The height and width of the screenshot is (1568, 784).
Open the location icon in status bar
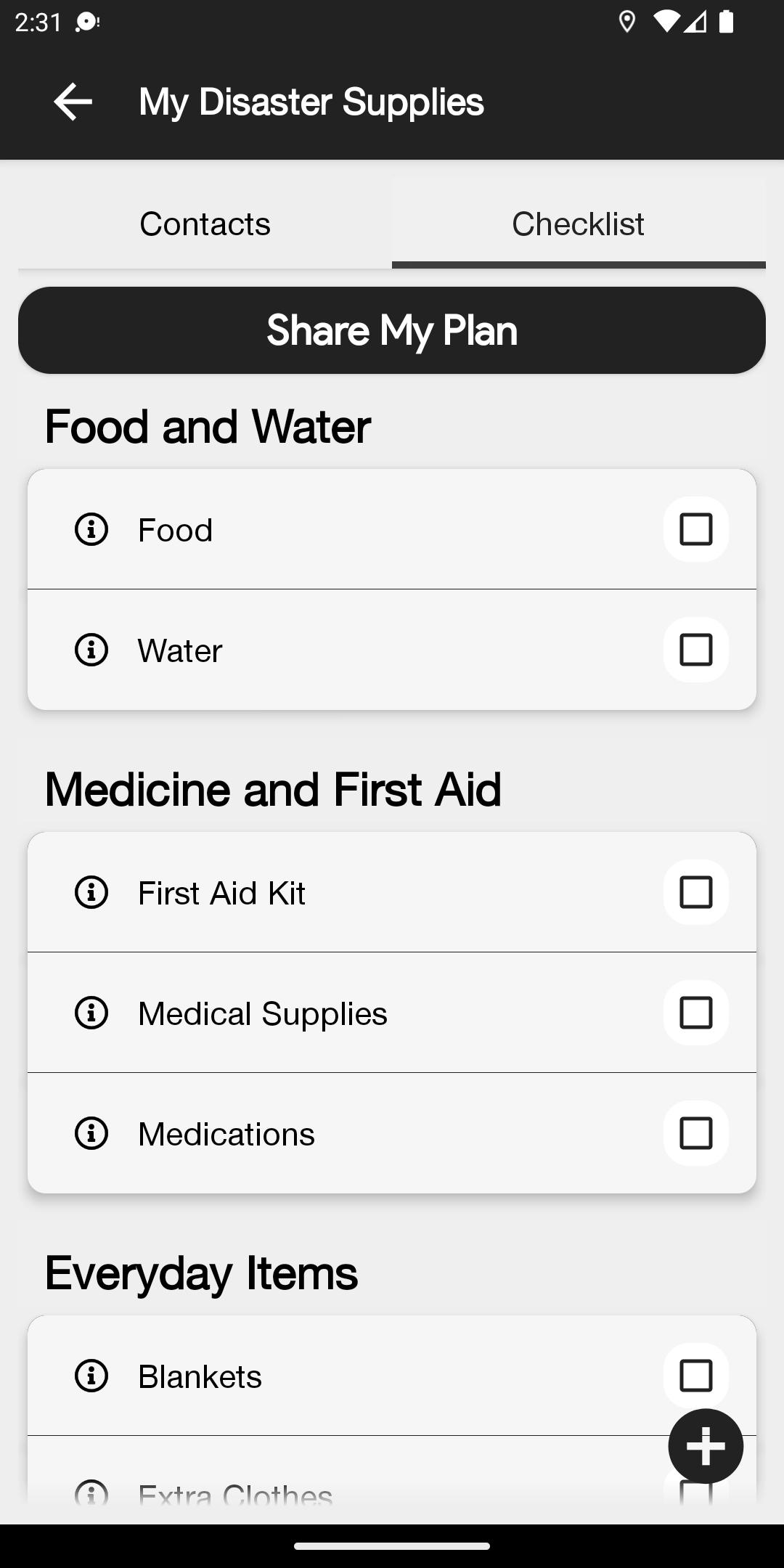[627, 23]
